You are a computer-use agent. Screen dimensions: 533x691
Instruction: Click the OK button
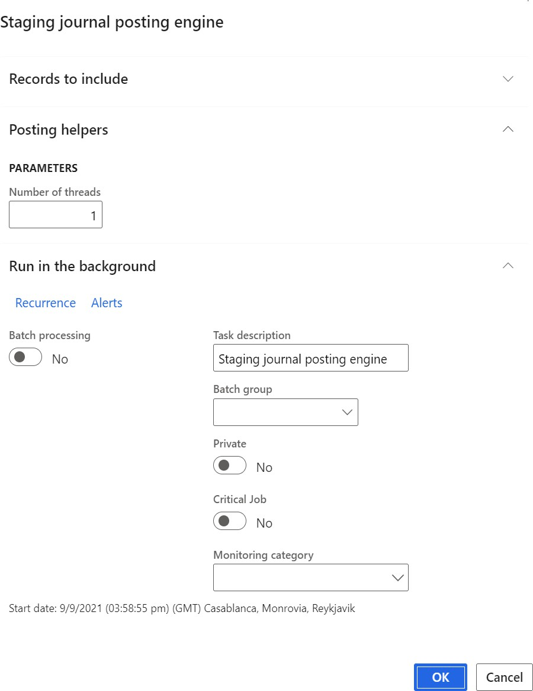[440, 677]
